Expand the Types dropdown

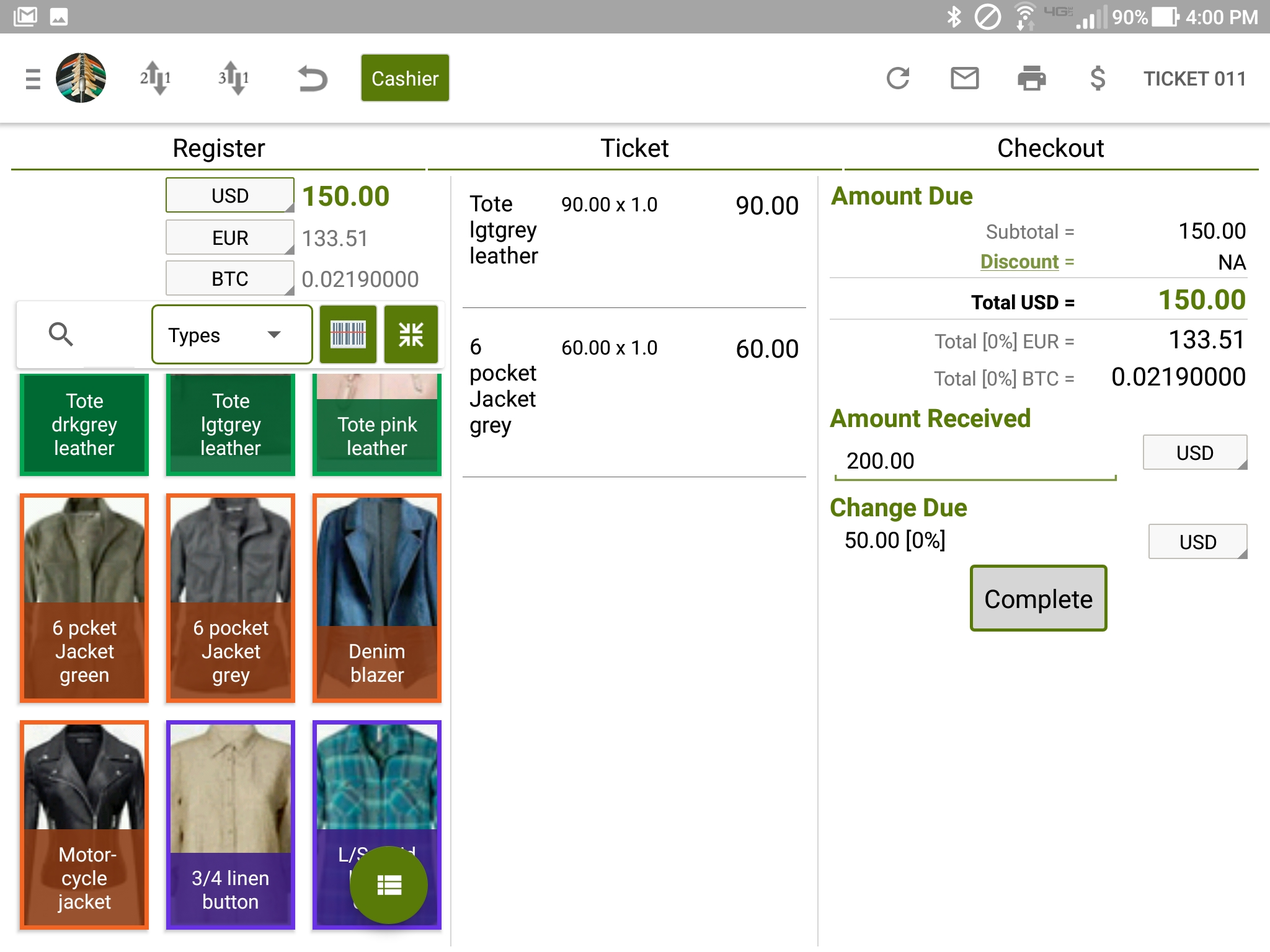point(231,335)
